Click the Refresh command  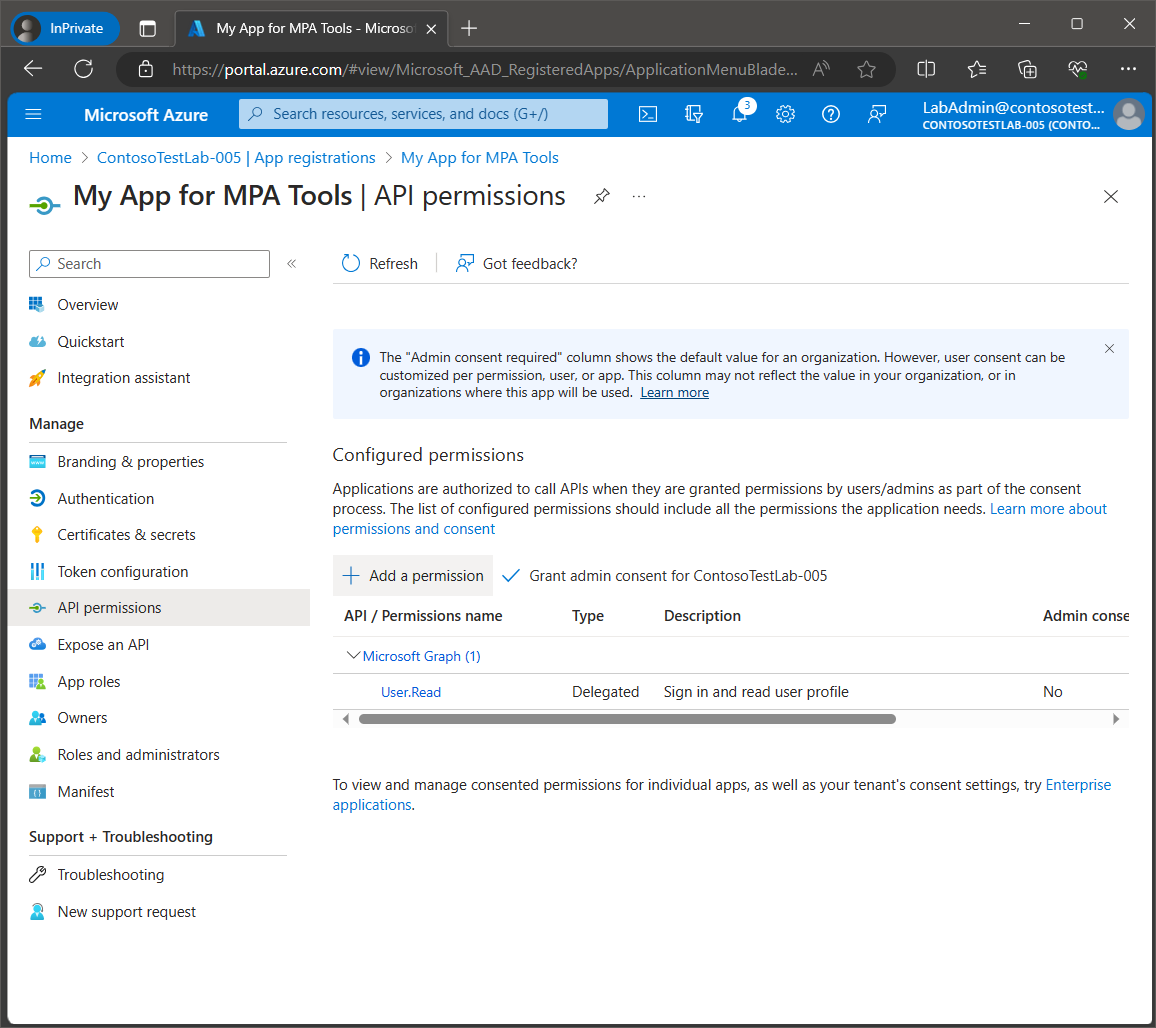(x=380, y=263)
